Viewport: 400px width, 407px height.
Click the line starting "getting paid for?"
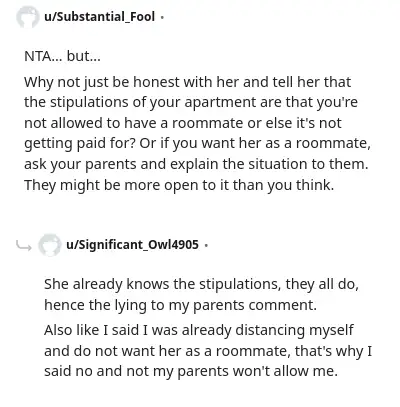point(197,144)
